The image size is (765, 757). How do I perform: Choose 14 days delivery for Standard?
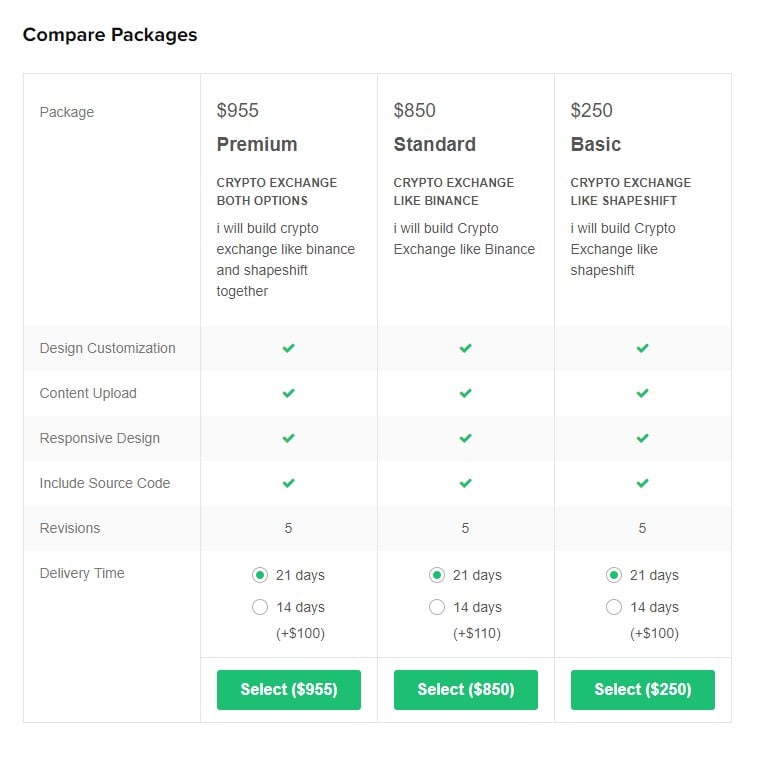(437, 607)
